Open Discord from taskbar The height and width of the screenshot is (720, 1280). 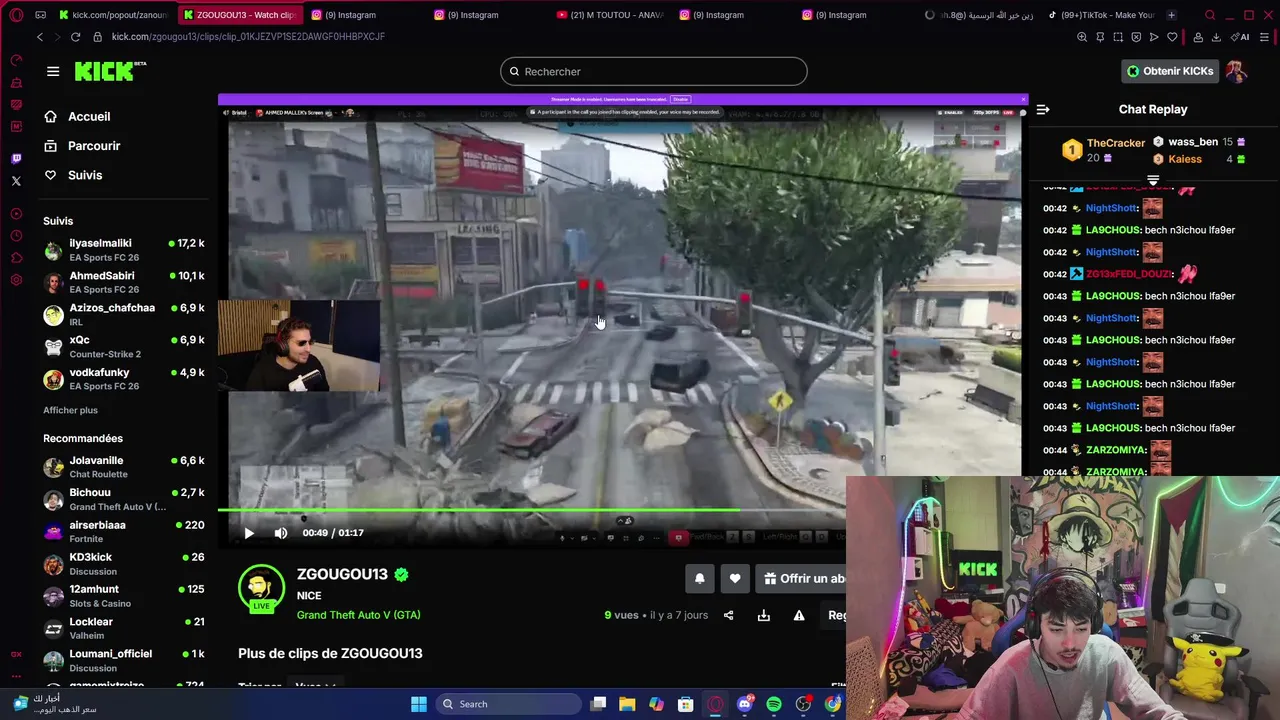[745, 704]
